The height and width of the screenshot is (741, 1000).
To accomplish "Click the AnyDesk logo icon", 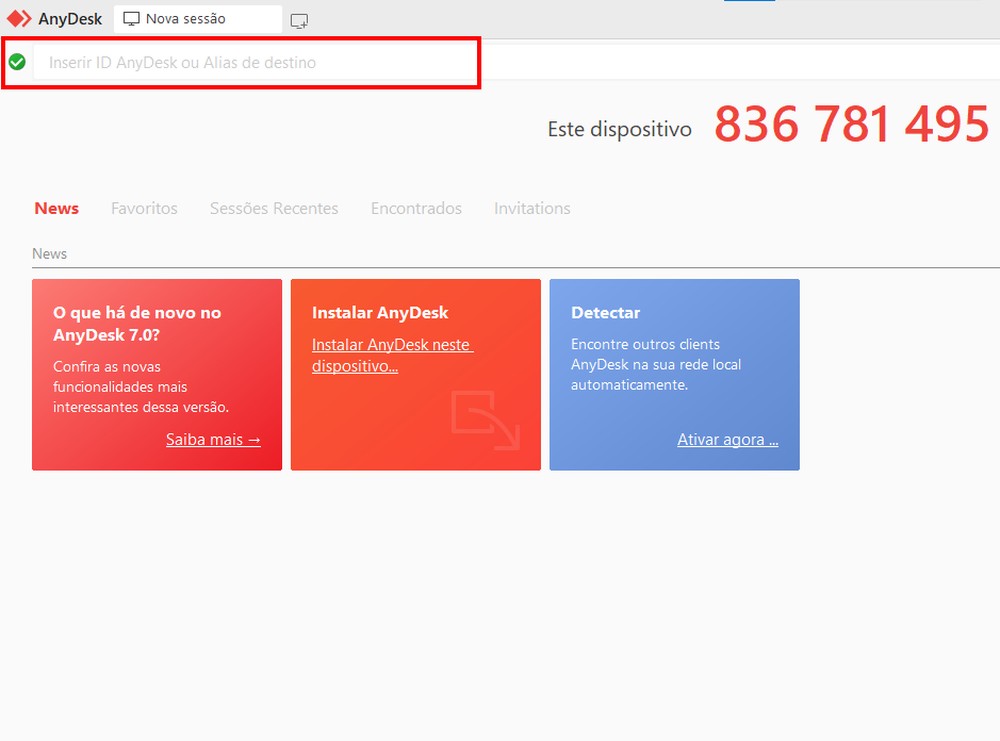I will tap(20, 18).
